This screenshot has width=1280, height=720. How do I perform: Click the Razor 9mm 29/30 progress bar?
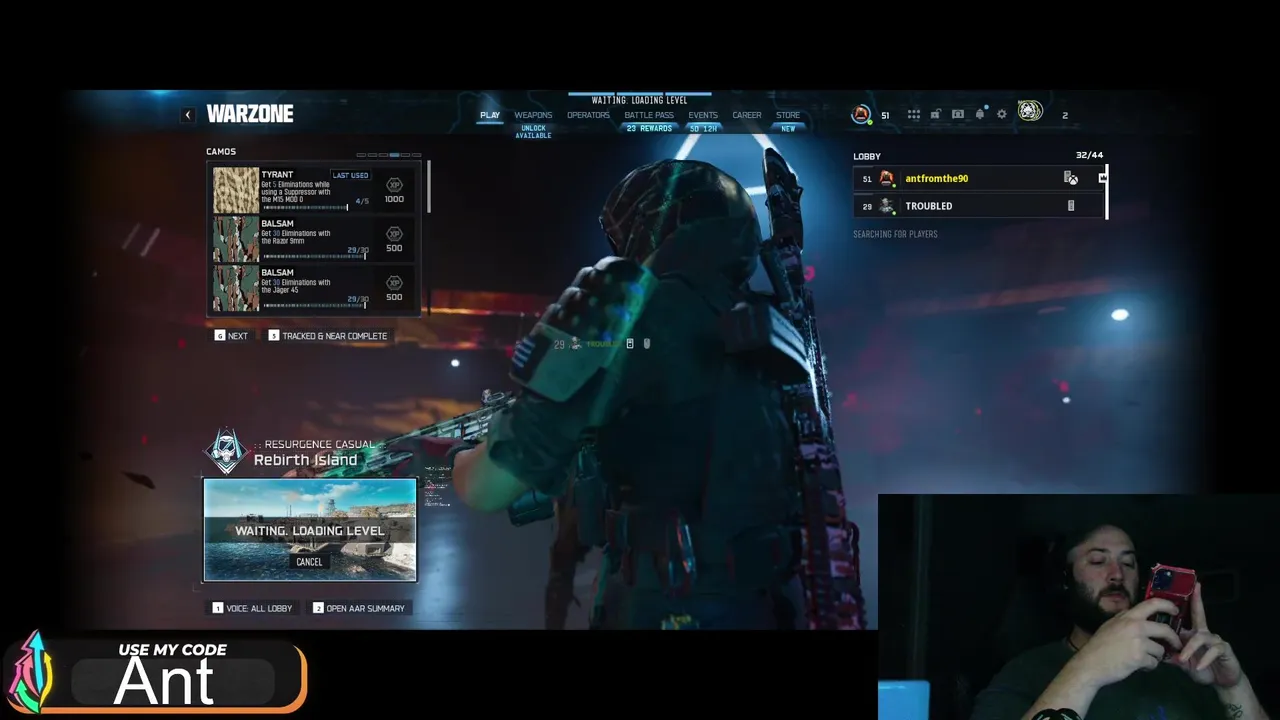point(313,257)
